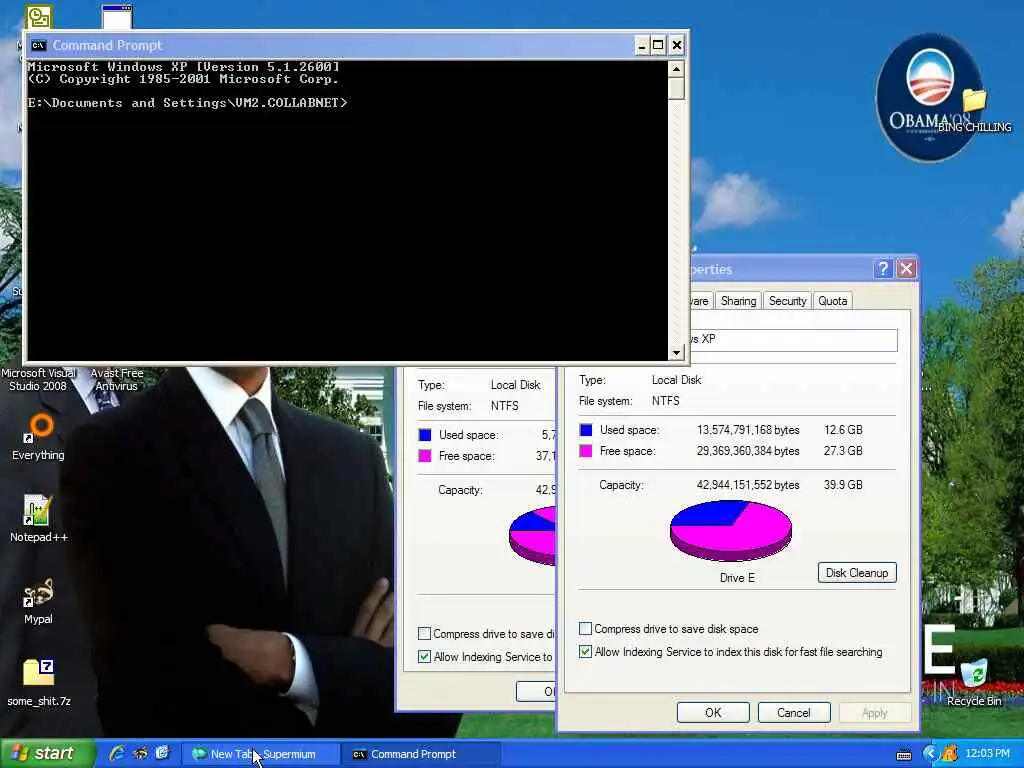
Task: Click the 39.9 GB capacity text
Action: click(x=843, y=485)
